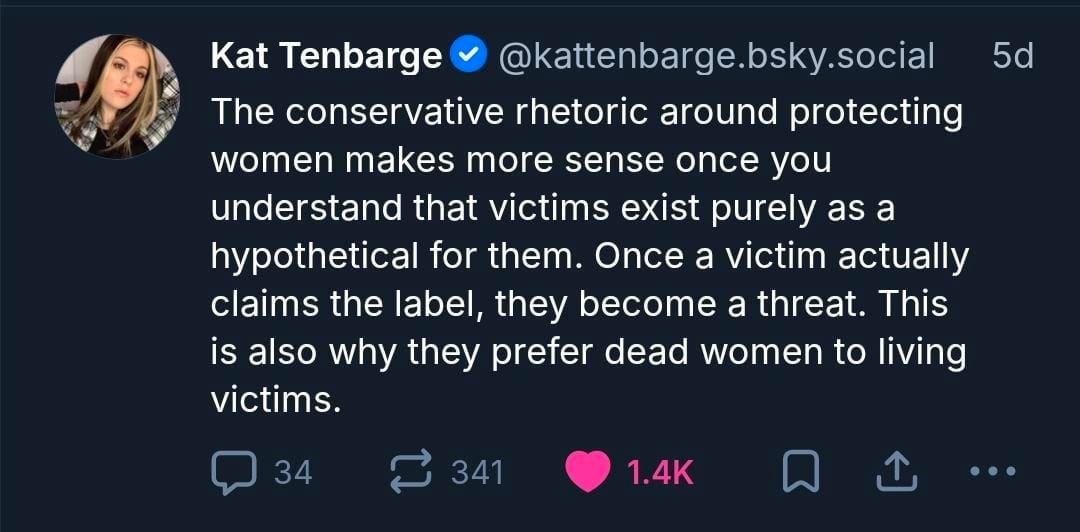Unlike the post via pink heart

[x=588, y=471]
